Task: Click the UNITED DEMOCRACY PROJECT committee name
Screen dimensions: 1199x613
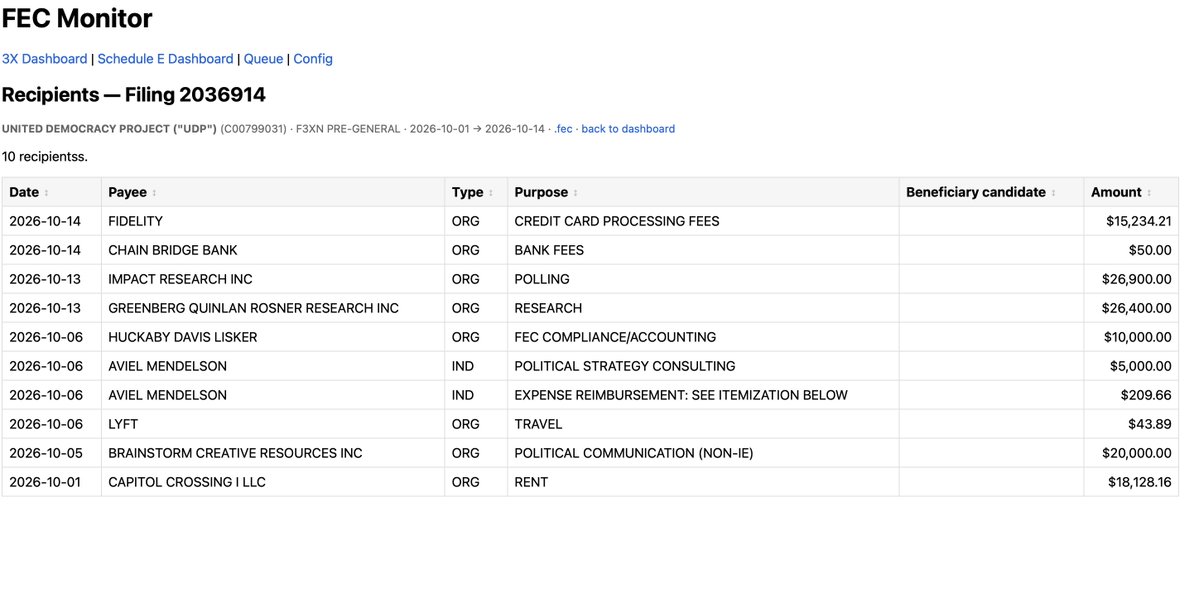Action: pyautogui.click(x=109, y=128)
